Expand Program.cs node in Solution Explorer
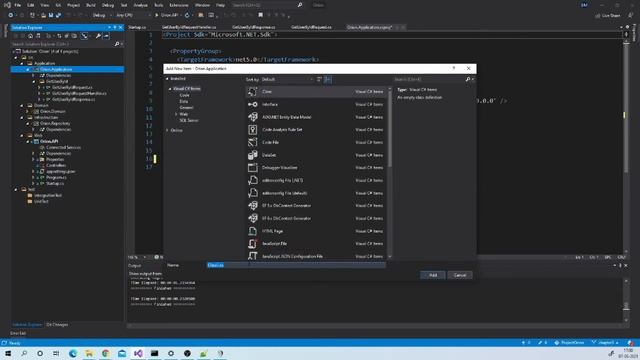The image size is (640, 360). click(33, 178)
